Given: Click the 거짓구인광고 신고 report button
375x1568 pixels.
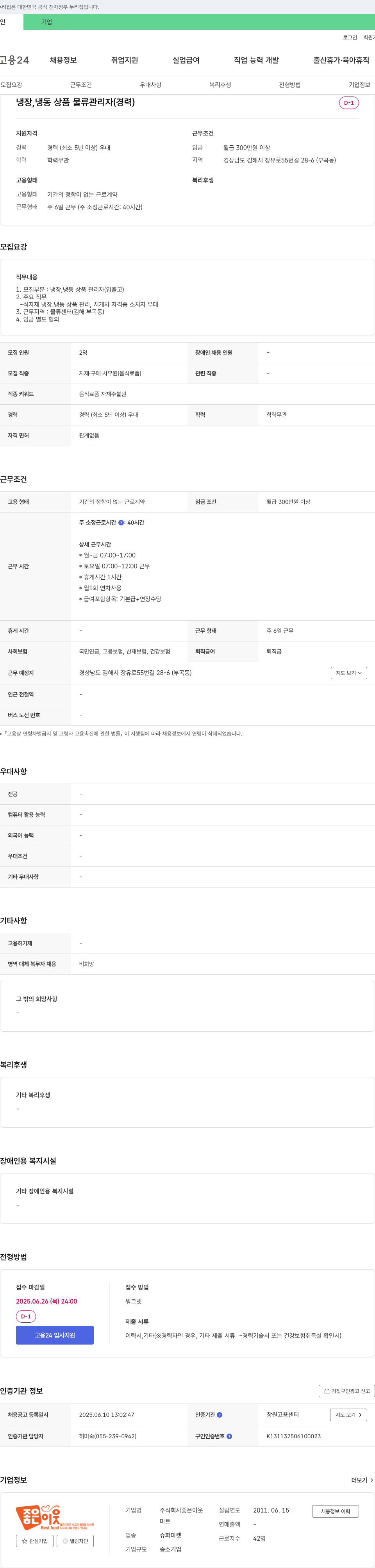Looking at the screenshot, I should pyautogui.click(x=346, y=1391).
